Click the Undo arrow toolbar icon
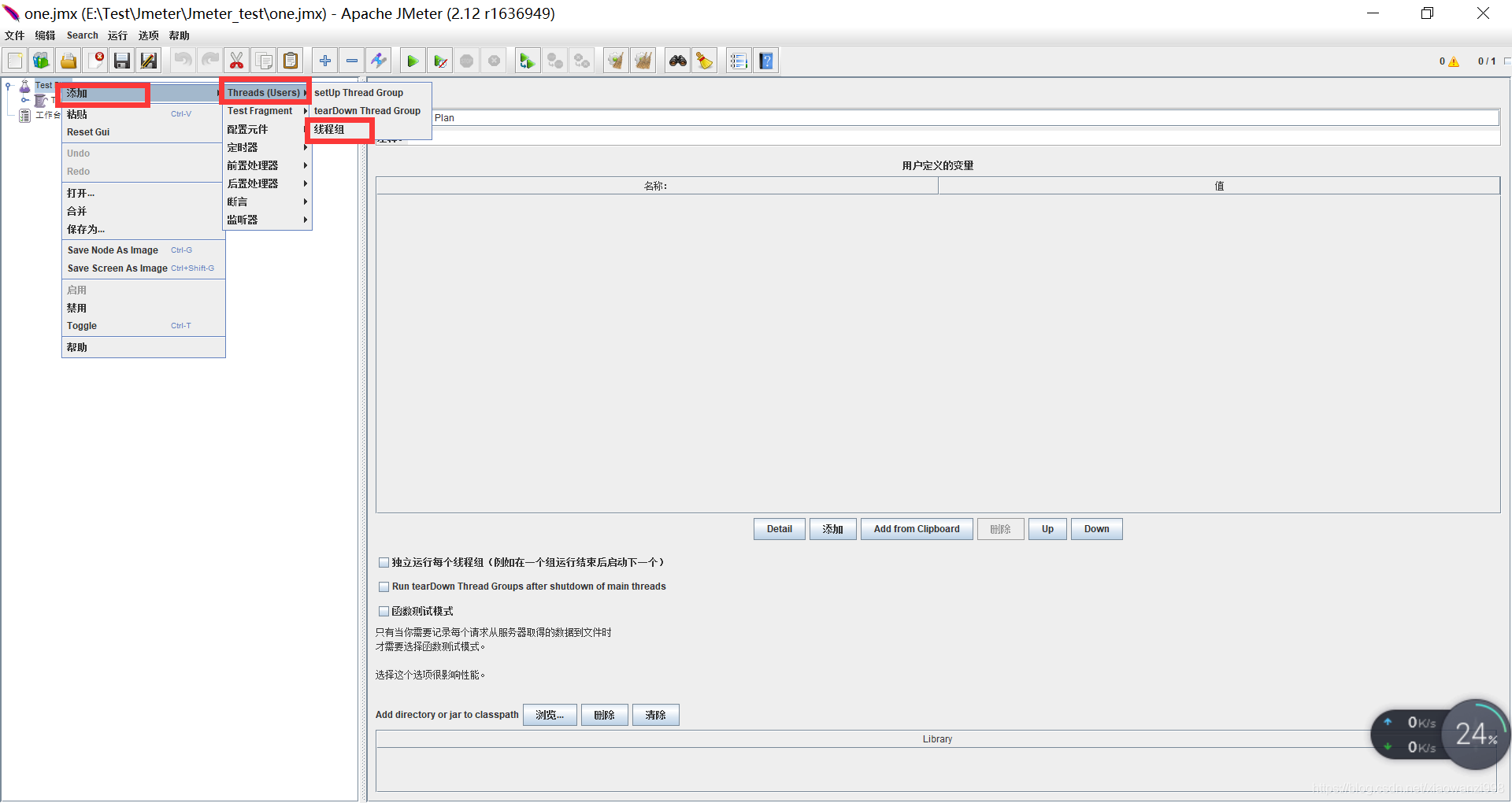Image resolution: width=1512 pixels, height=803 pixels. (x=183, y=61)
